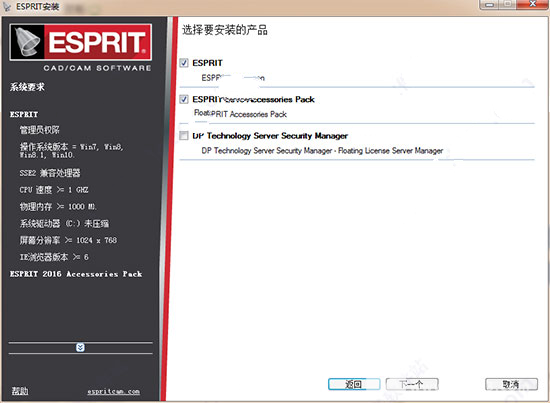Image resolution: width=550 pixels, height=403 pixels.
Task: Click the Floating License Server Manager description
Action: click(322, 151)
